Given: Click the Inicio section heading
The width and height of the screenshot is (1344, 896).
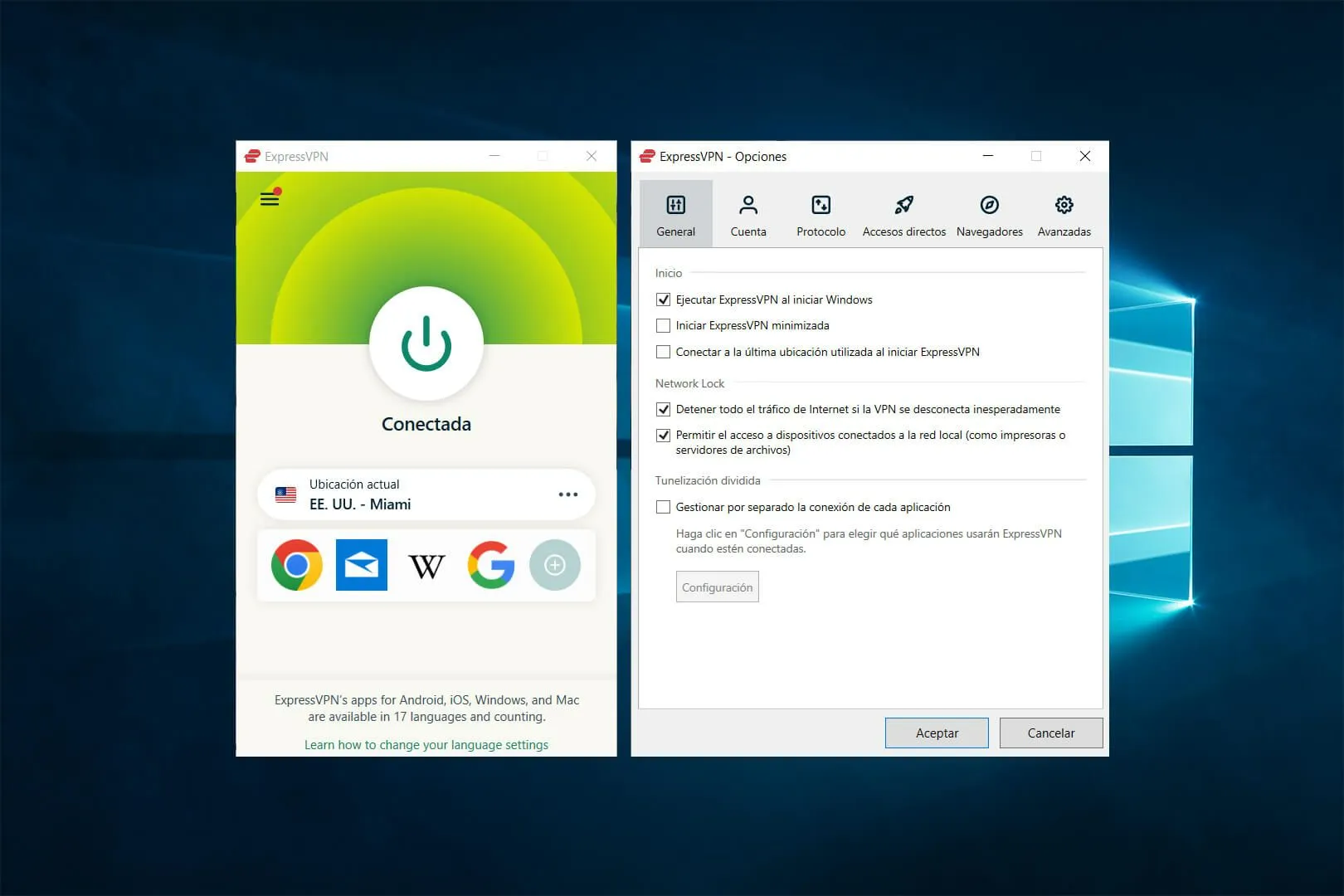Looking at the screenshot, I should pos(669,273).
